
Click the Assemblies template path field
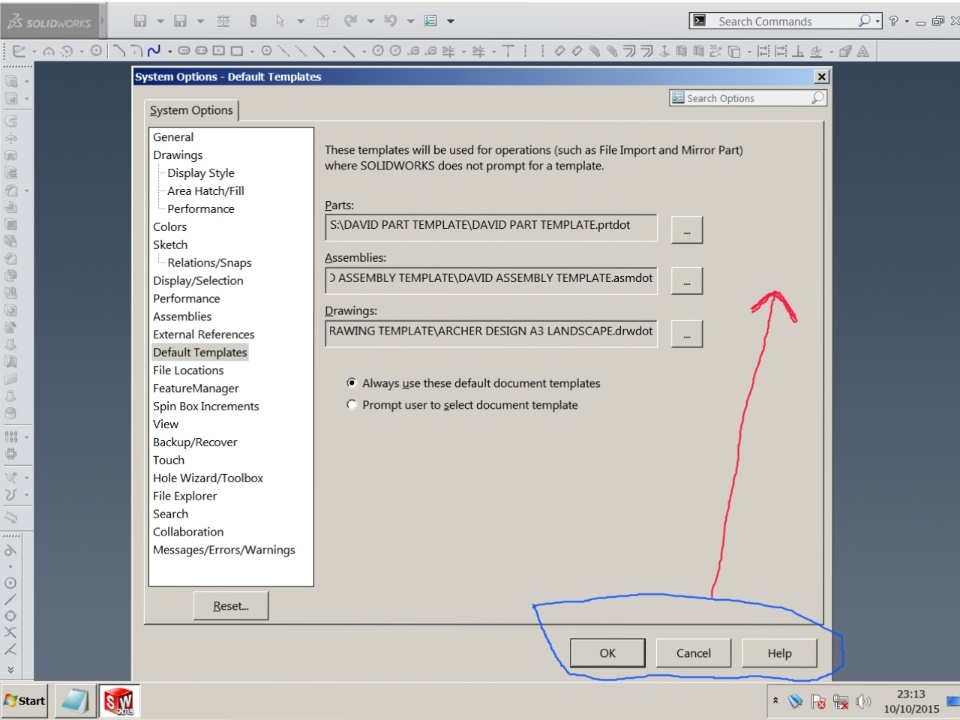point(491,280)
